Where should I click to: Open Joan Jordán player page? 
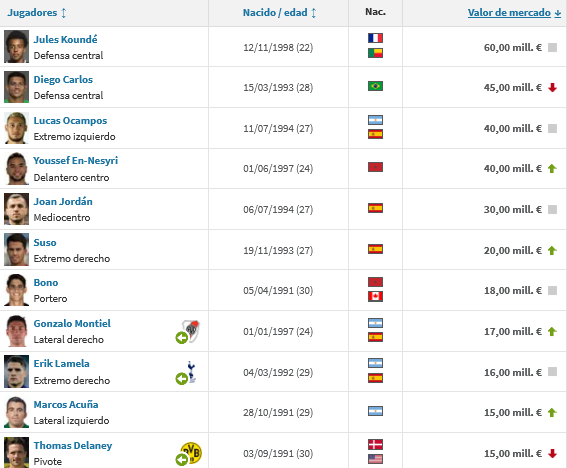coord(63,201)
